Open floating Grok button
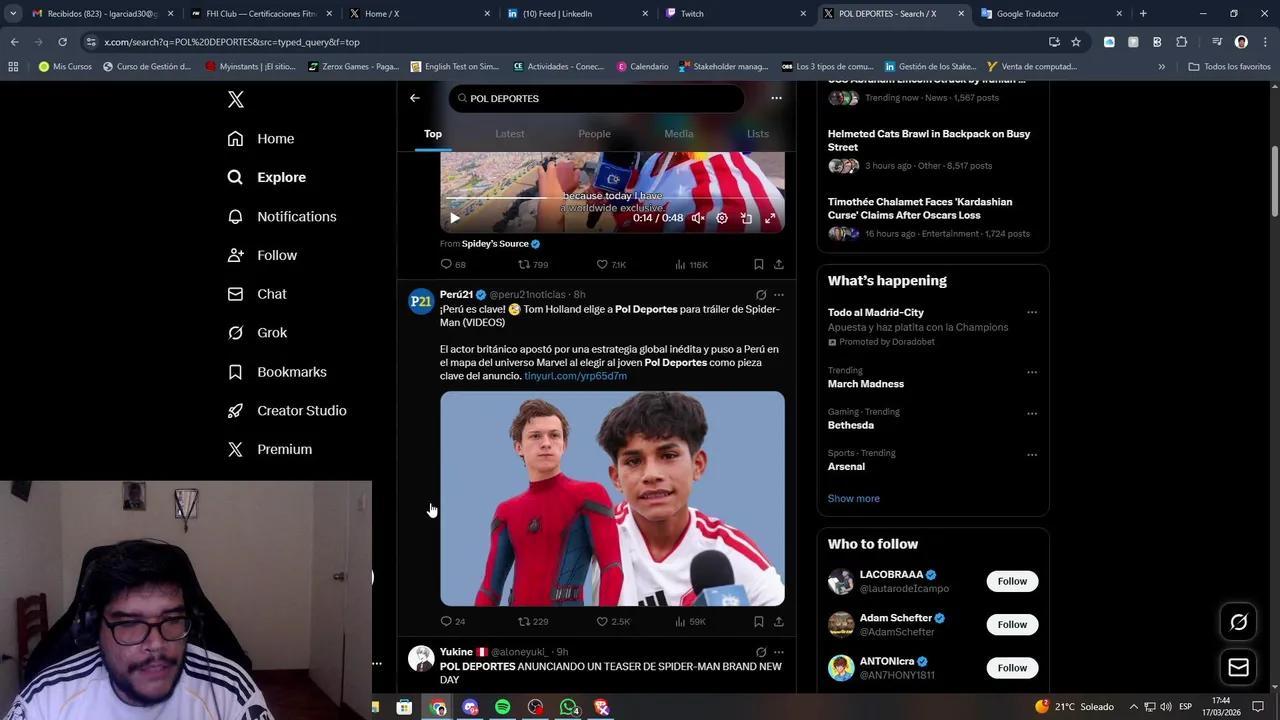This screenshot has width=1280, height=720. [1238, 622]
